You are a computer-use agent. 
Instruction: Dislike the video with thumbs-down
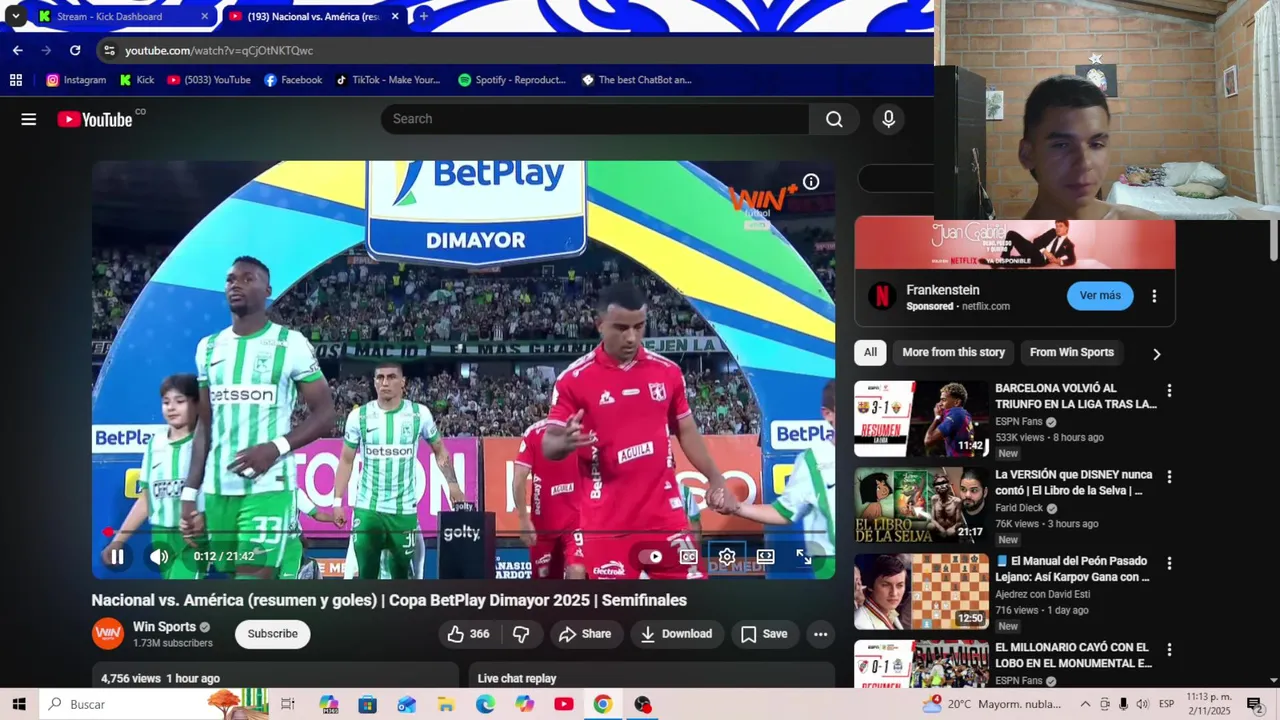(521, 634)
